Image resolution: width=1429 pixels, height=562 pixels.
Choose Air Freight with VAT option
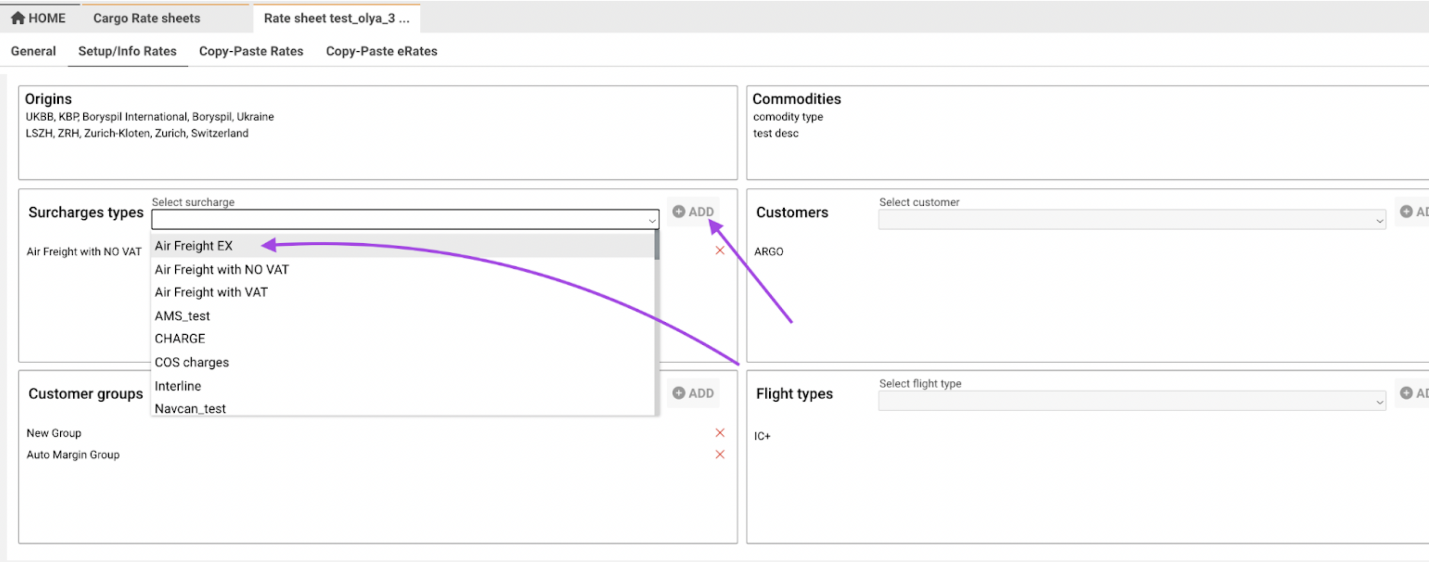[211, 292]
